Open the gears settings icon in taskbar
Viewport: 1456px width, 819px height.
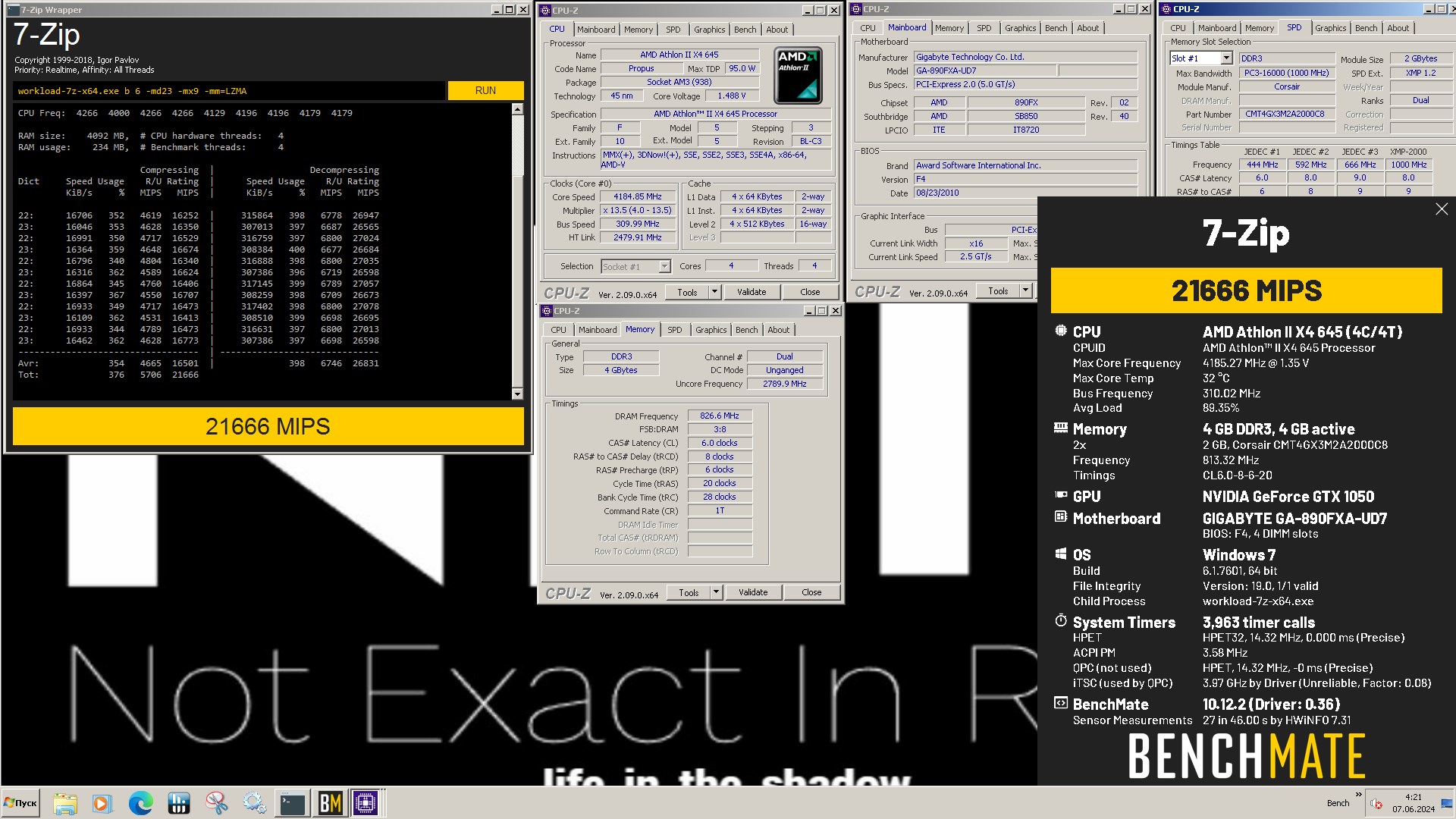tap(255, 803)
